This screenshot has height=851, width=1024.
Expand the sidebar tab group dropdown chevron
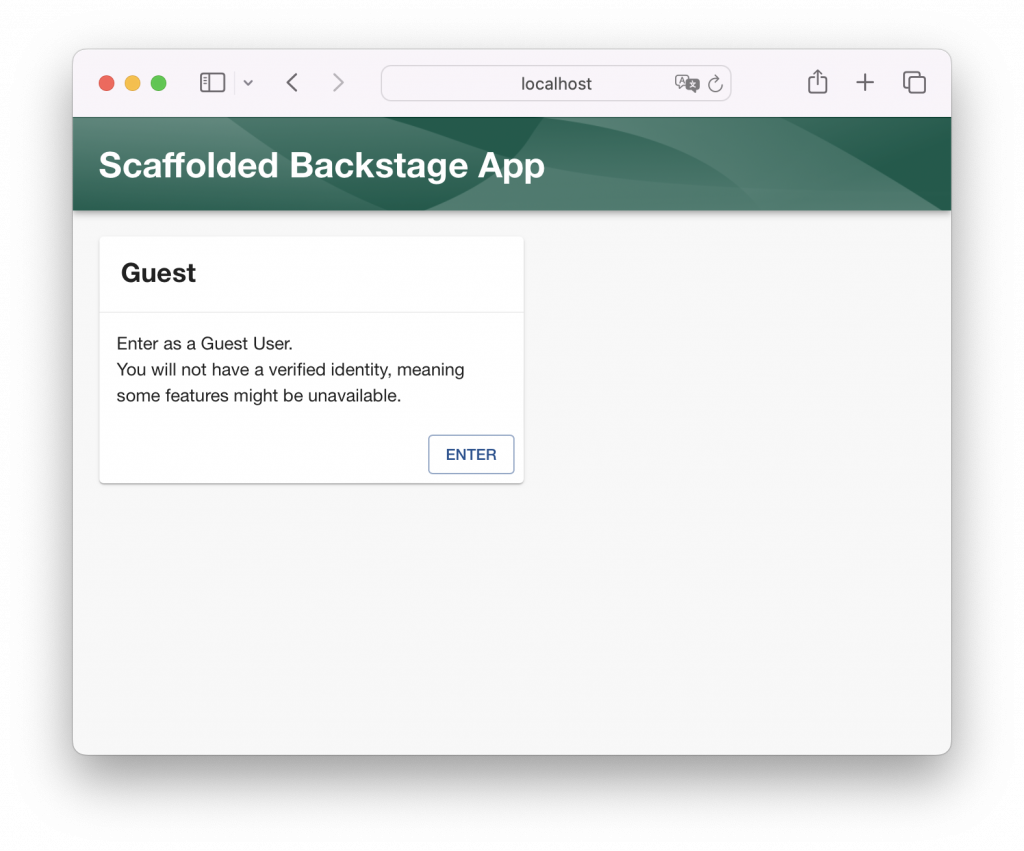point(248,83)
